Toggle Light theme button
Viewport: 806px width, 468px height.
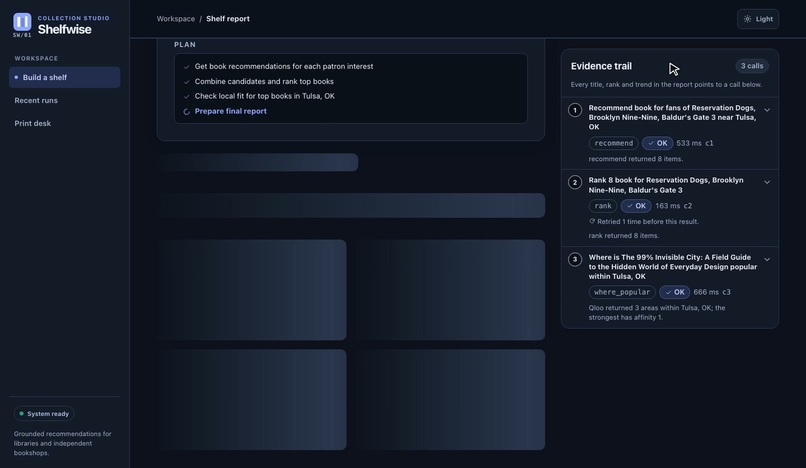click(x=758, y=19)
